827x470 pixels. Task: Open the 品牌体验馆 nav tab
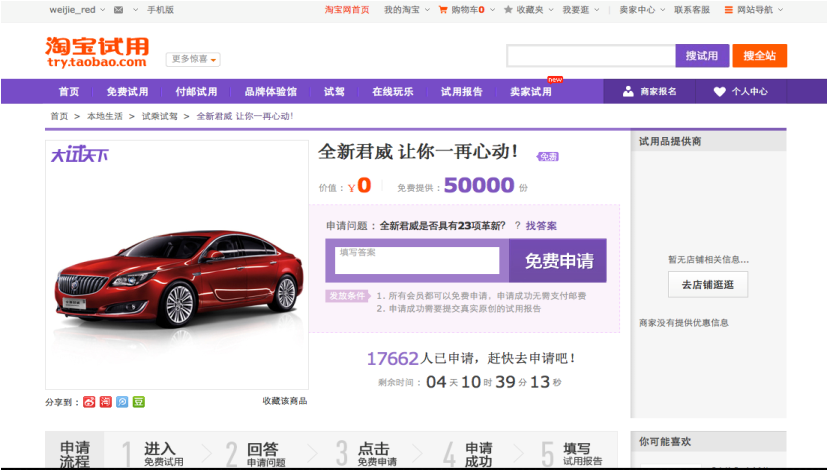click(x=271, y=91)
